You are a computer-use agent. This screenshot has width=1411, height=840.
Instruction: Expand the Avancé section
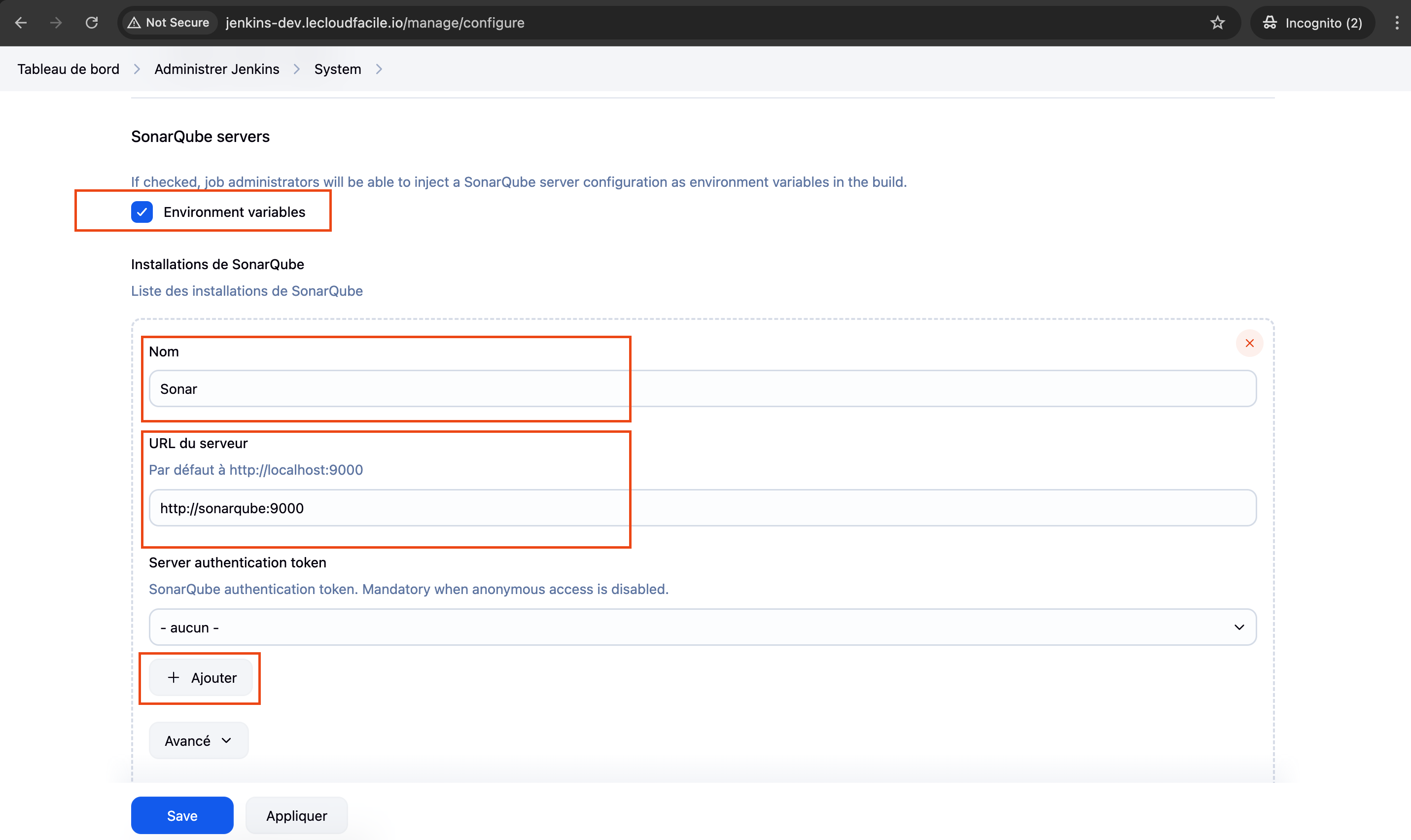pyautogui.click(x=198, y=740)
